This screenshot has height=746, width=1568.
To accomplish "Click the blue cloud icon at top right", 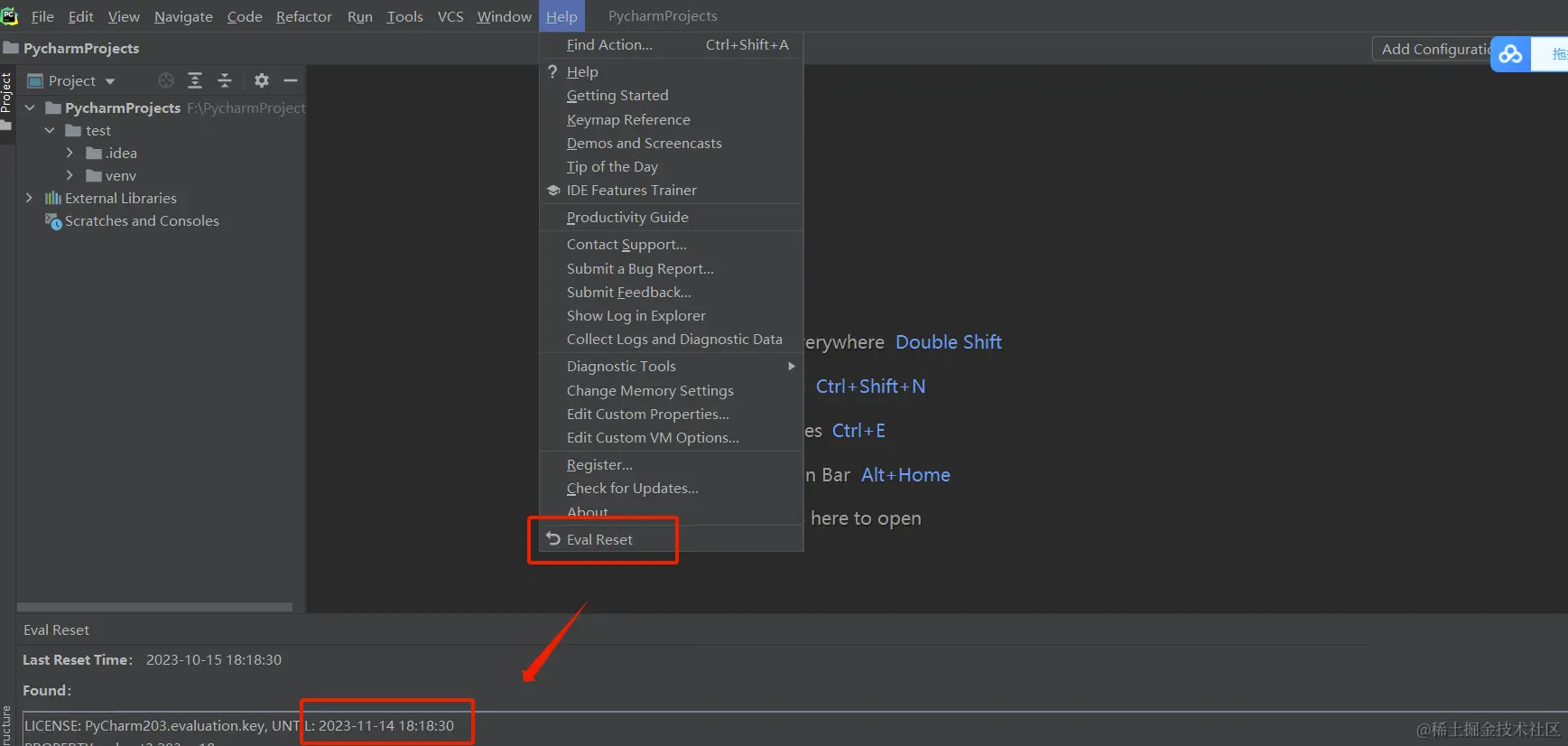I will click(x=1511, y=54).
